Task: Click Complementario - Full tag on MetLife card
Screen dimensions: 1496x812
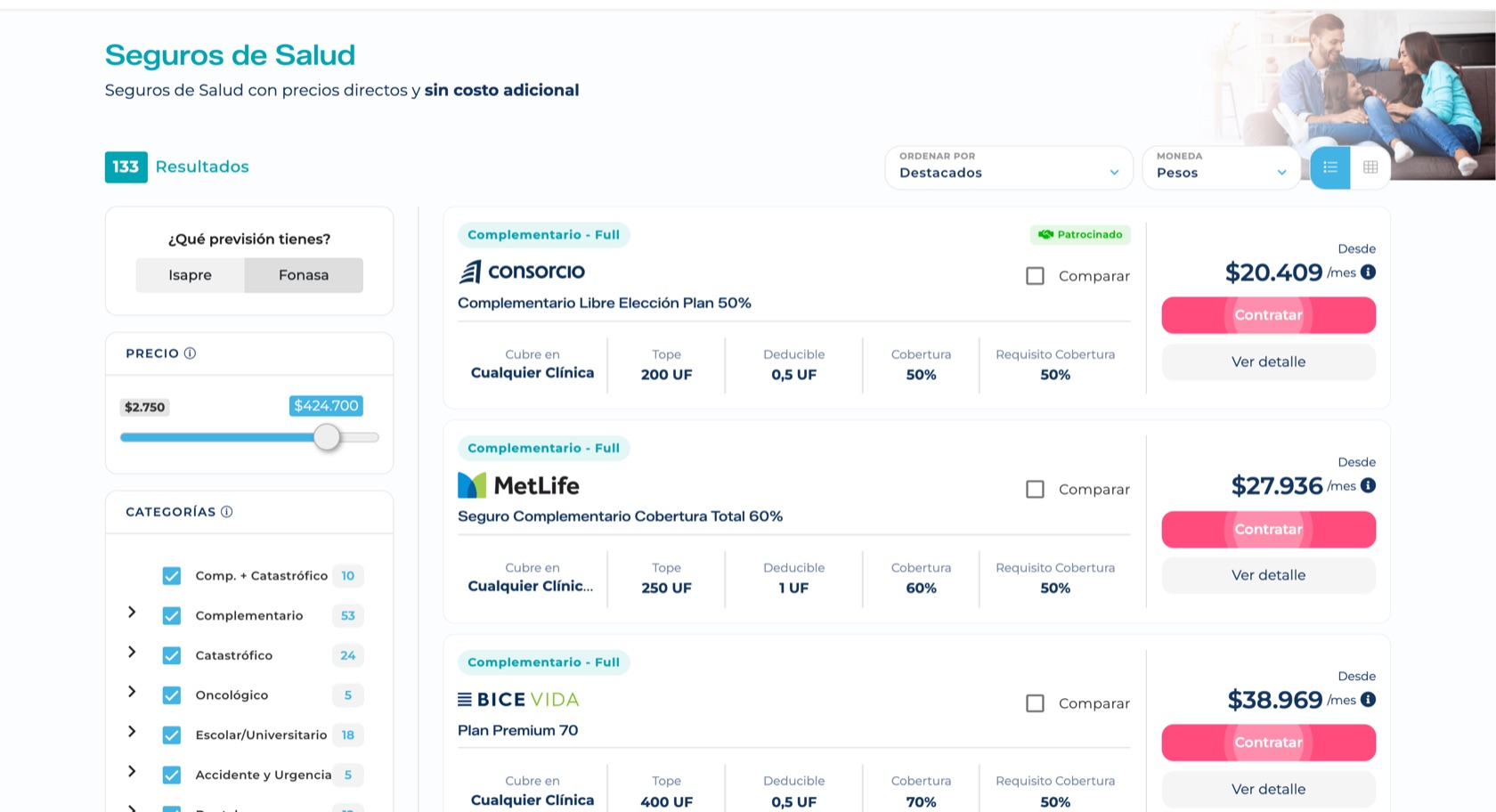Action: [543, 448]
